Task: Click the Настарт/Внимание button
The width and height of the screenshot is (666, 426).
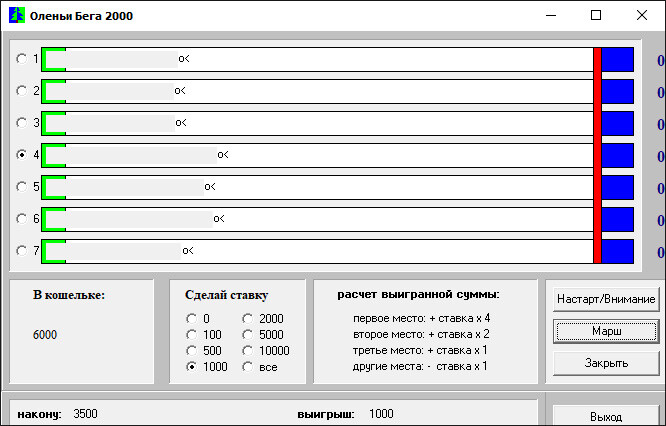Action: pos(606,299)
